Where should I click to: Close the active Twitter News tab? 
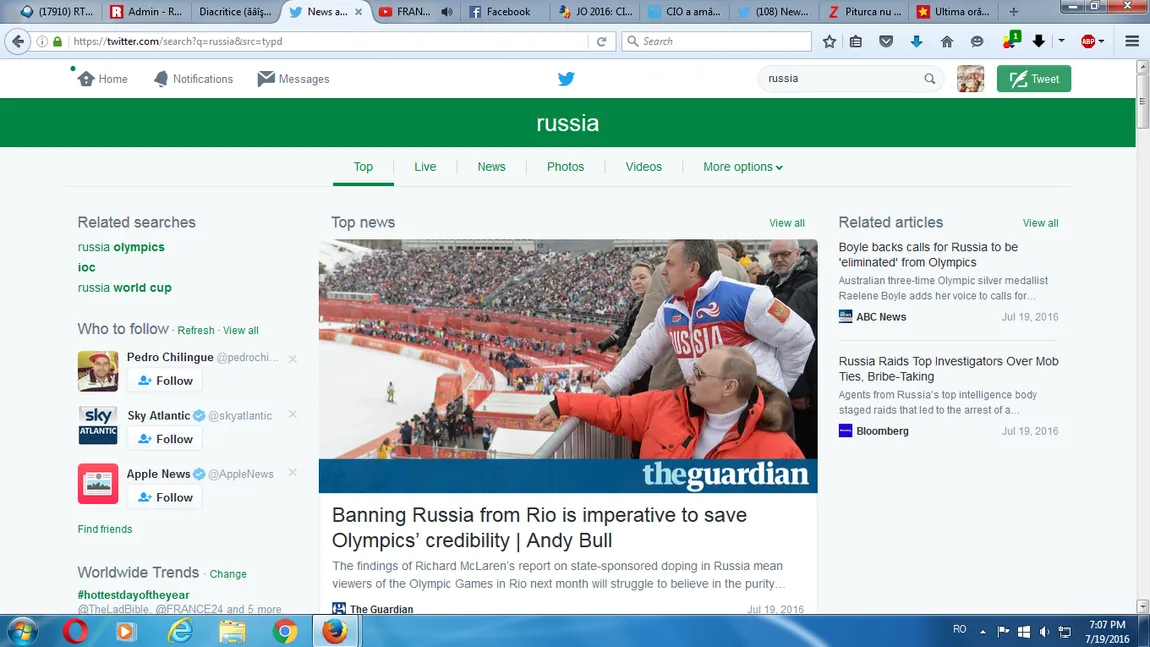tap(359, 12)
